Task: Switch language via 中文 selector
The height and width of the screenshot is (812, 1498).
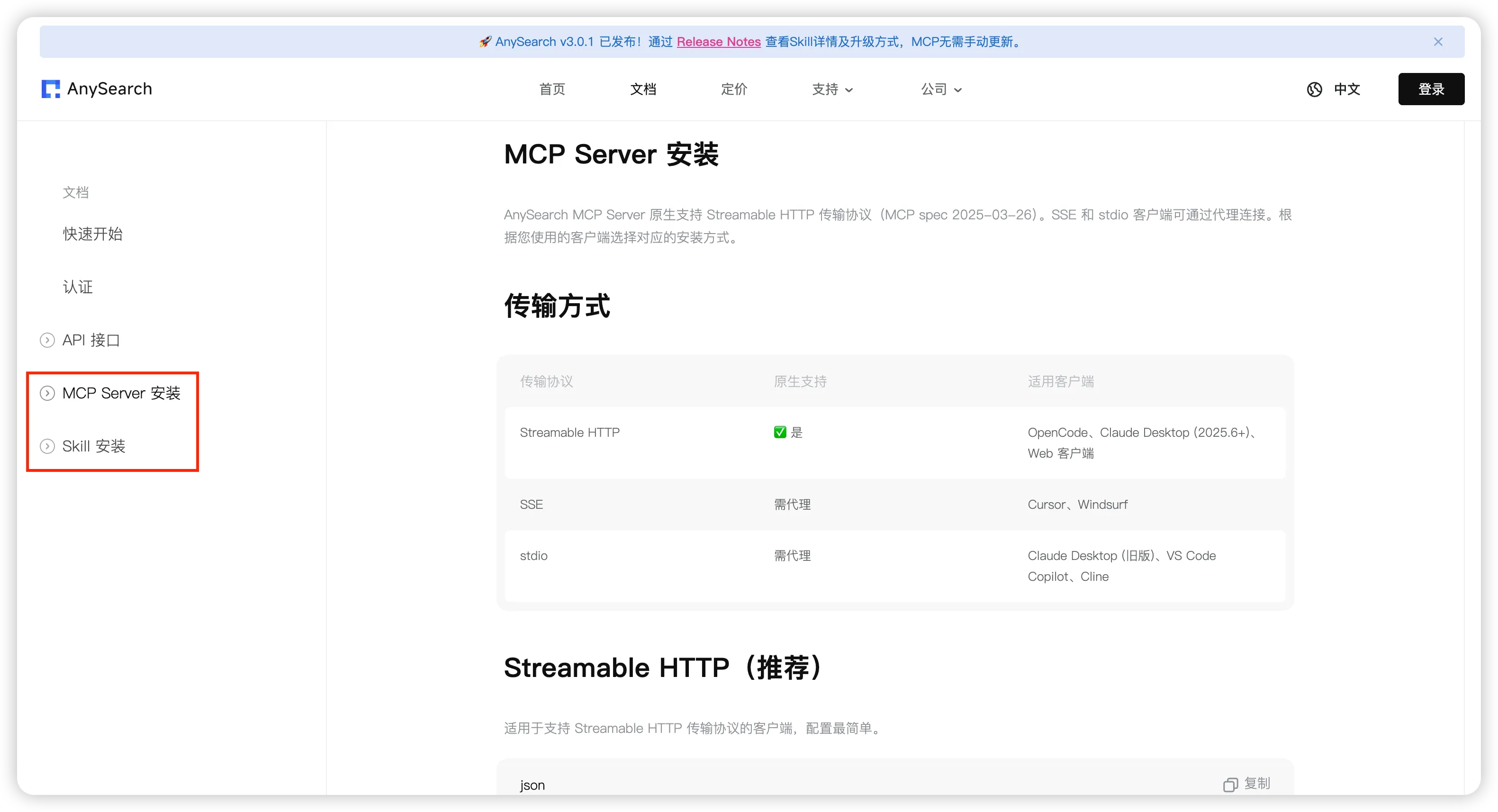Action: [1347, 89]
